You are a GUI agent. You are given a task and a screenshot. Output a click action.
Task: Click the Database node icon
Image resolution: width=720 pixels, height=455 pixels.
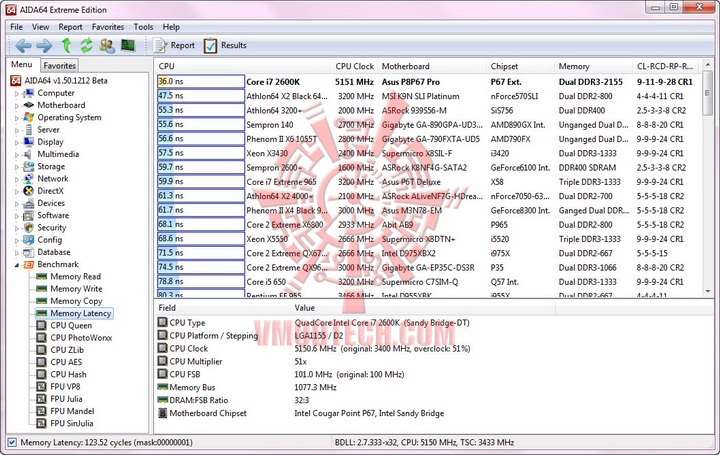coord(29,252)
